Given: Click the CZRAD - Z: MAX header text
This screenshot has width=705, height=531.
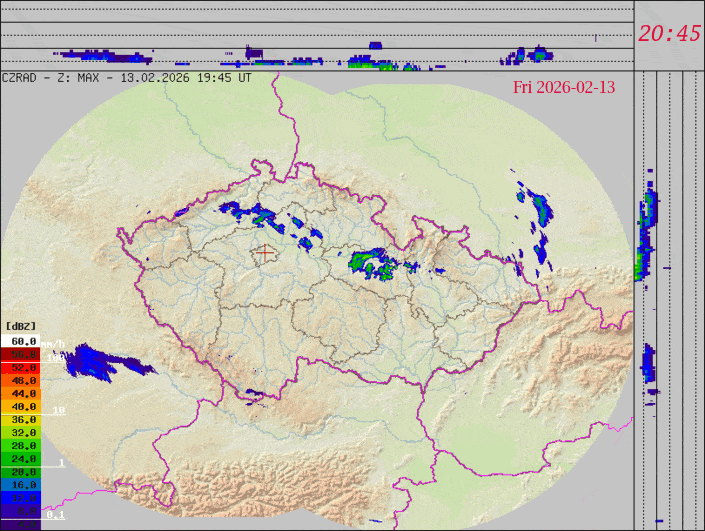Looking at the screenshot, I should (x=58, y=77).
